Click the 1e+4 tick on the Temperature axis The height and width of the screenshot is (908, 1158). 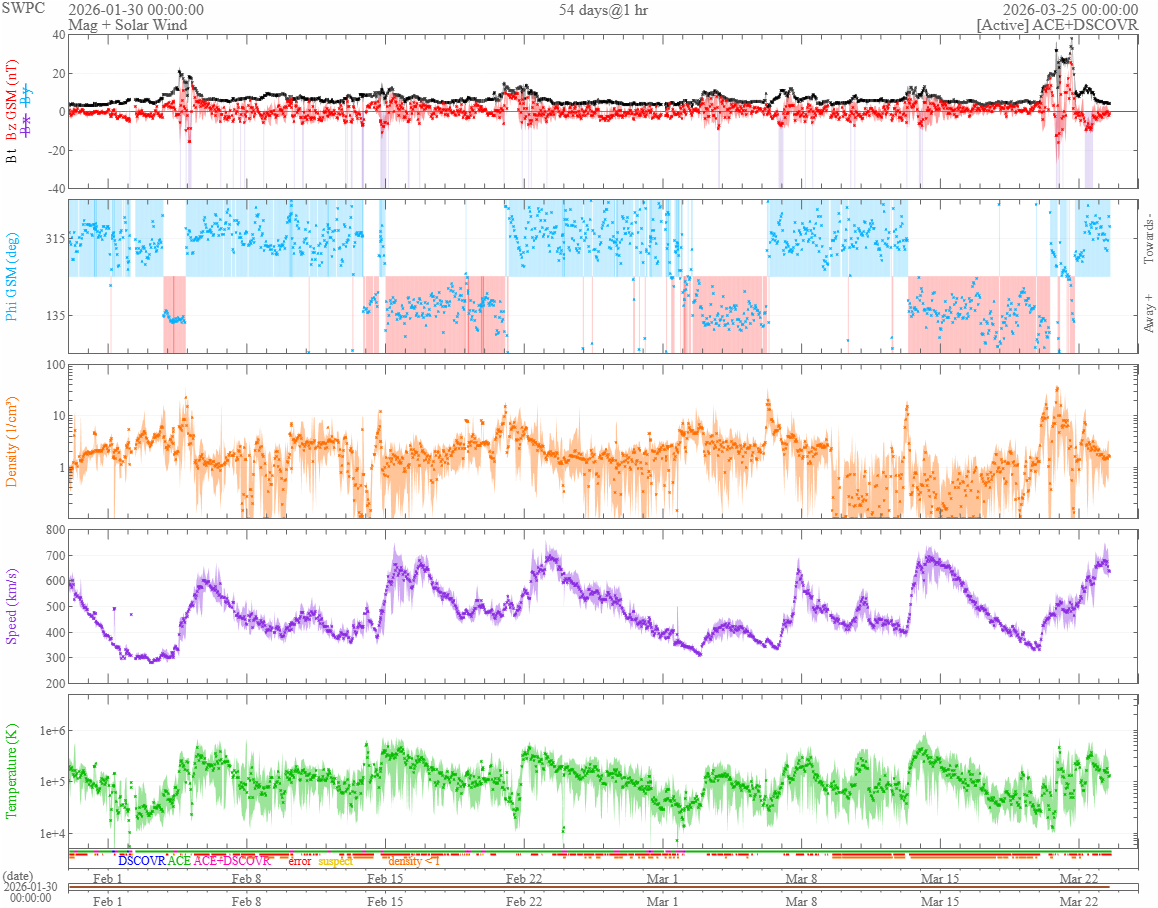(x=52, y=833)
